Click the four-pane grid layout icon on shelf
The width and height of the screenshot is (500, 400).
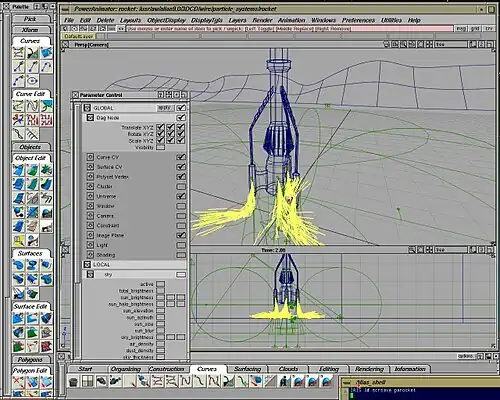click(87, 381)
